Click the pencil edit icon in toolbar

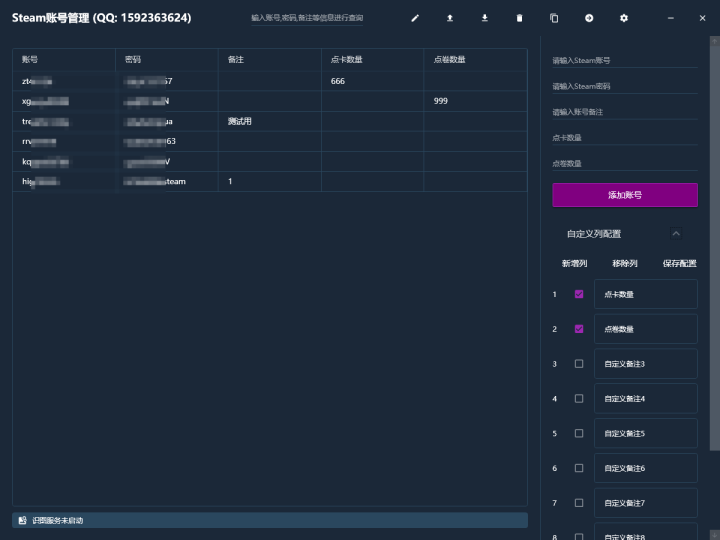click(415, 18)
